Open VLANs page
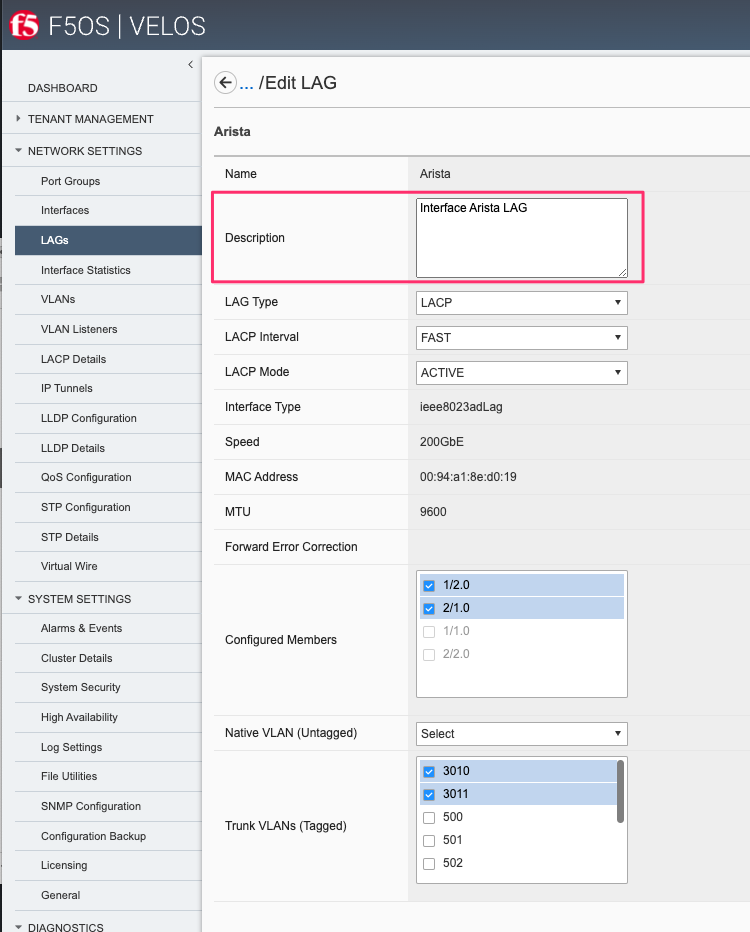The image size is (750, 932). [x=58, y=299]
